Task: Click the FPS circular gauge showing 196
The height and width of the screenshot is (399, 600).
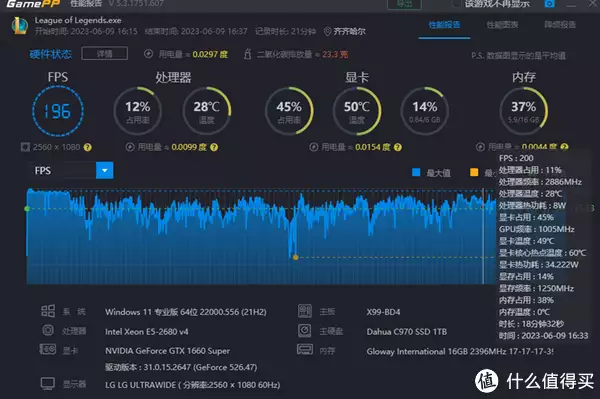Action: (58, 111)
